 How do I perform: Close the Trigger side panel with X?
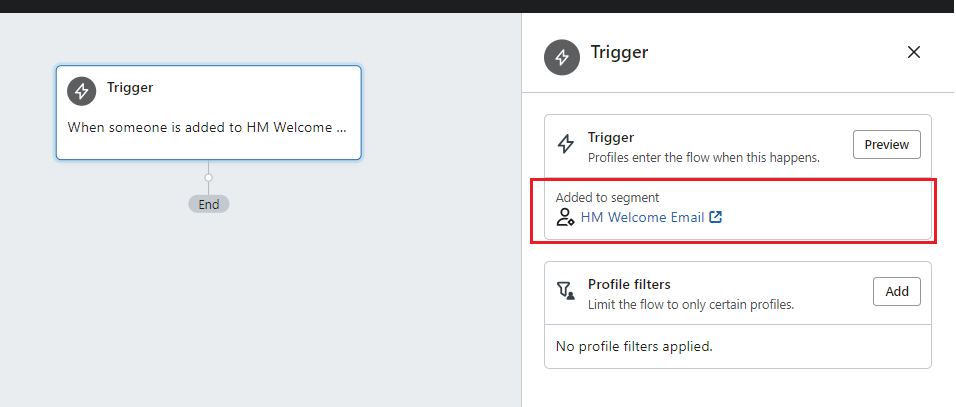913,52
